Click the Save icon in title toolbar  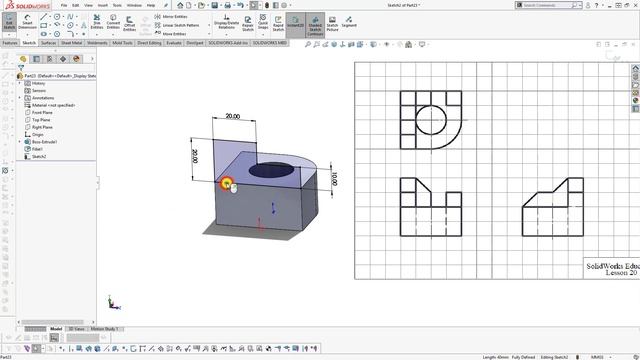click(214, 5)
